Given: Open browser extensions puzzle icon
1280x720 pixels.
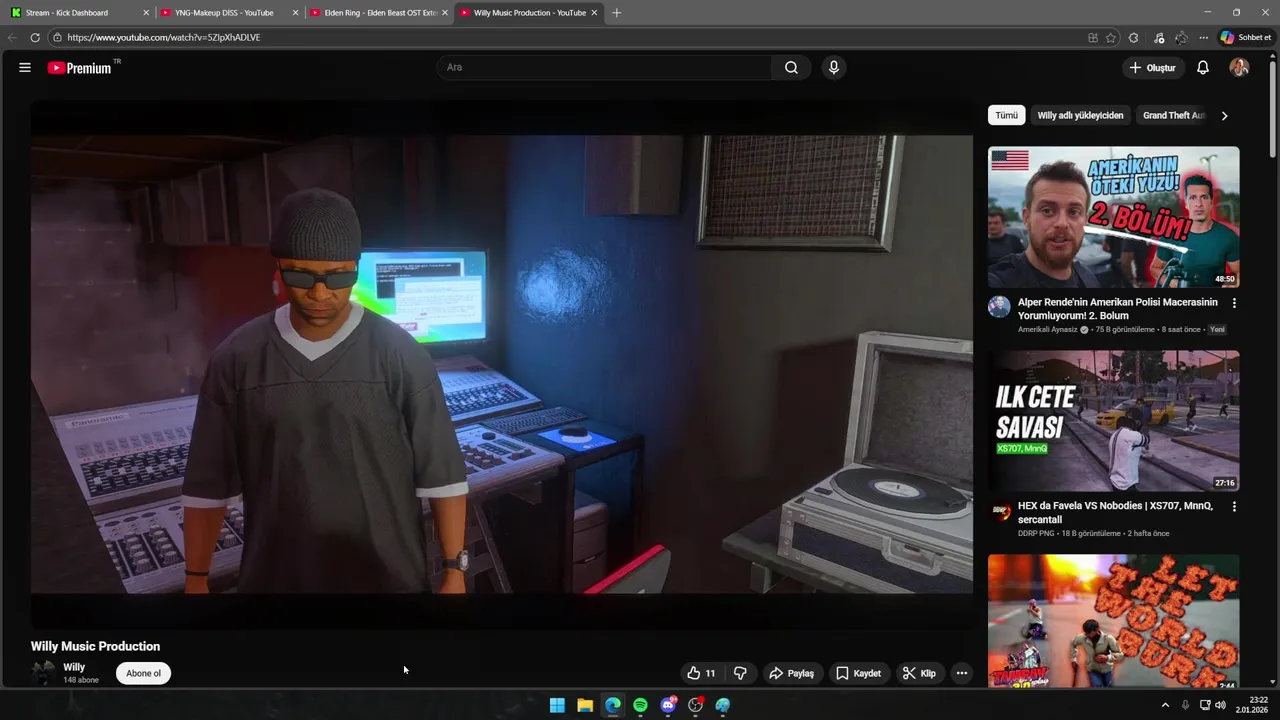Looking at the screenshot, I should [1133, 37].
